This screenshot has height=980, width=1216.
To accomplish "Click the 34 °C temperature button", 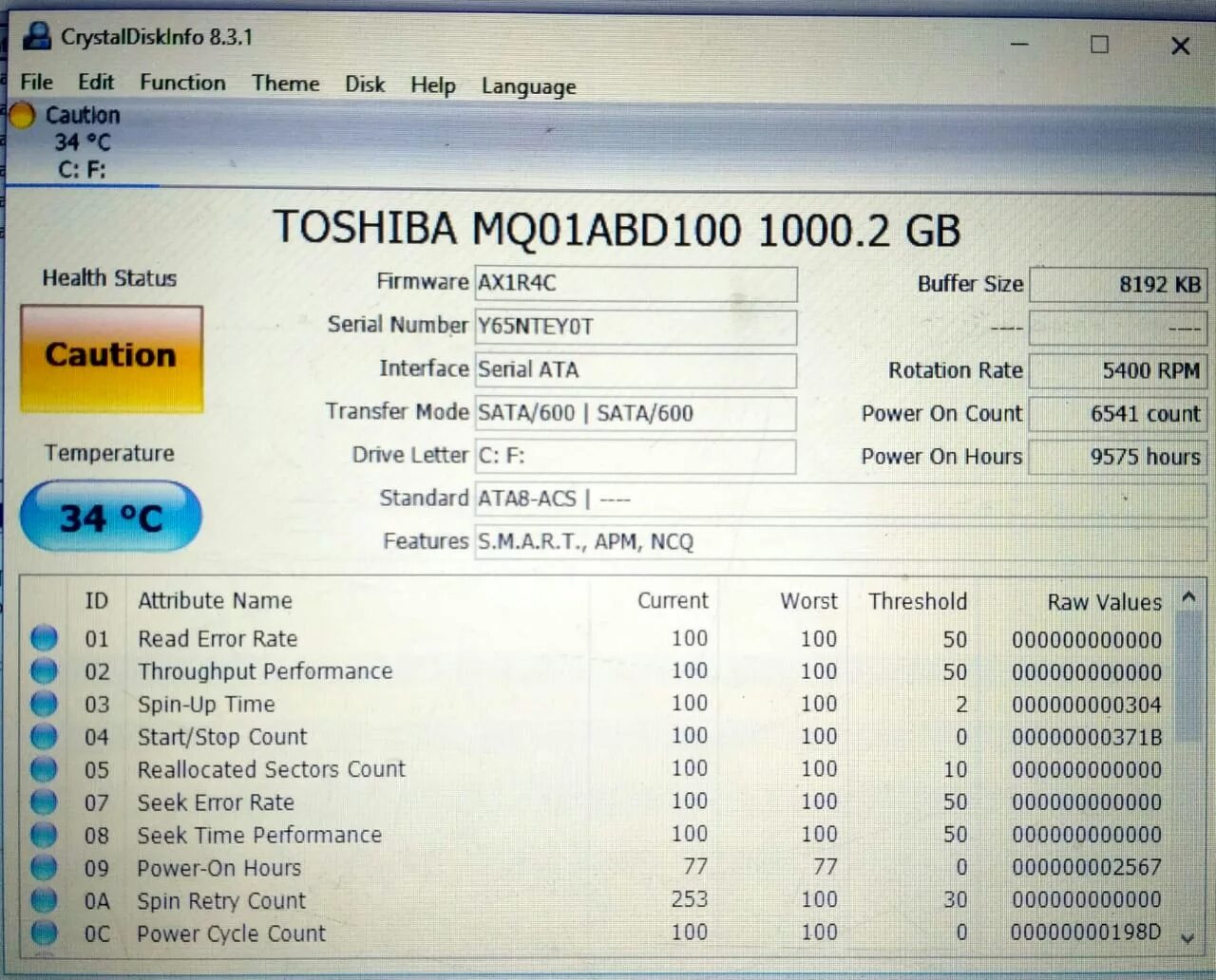I will (111, 517).
